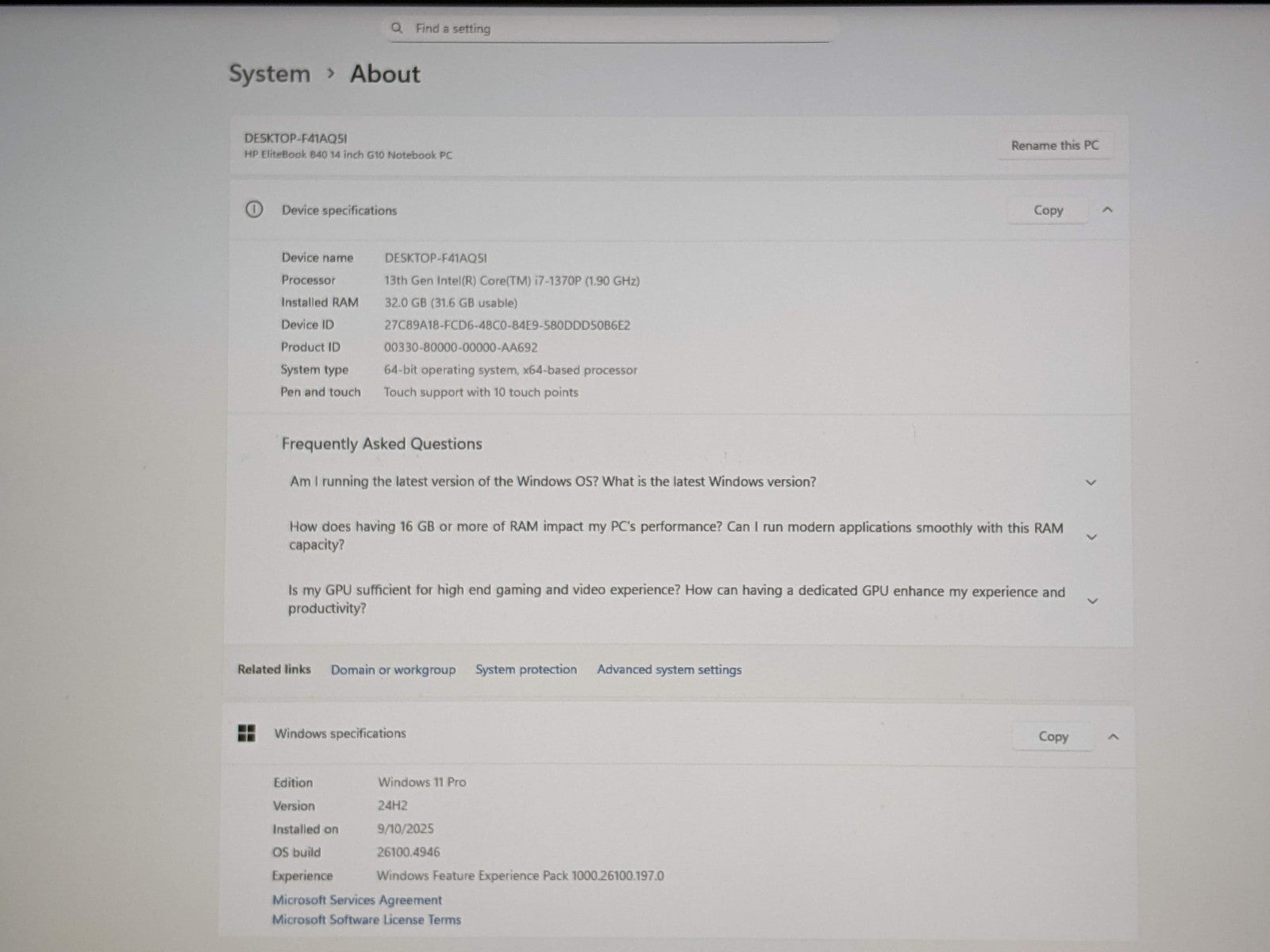The height and width of the screenshot is (952, 1270).
Task: Expand the GPU high end gaming FAQ
Action: click(x=1091, y=601)
